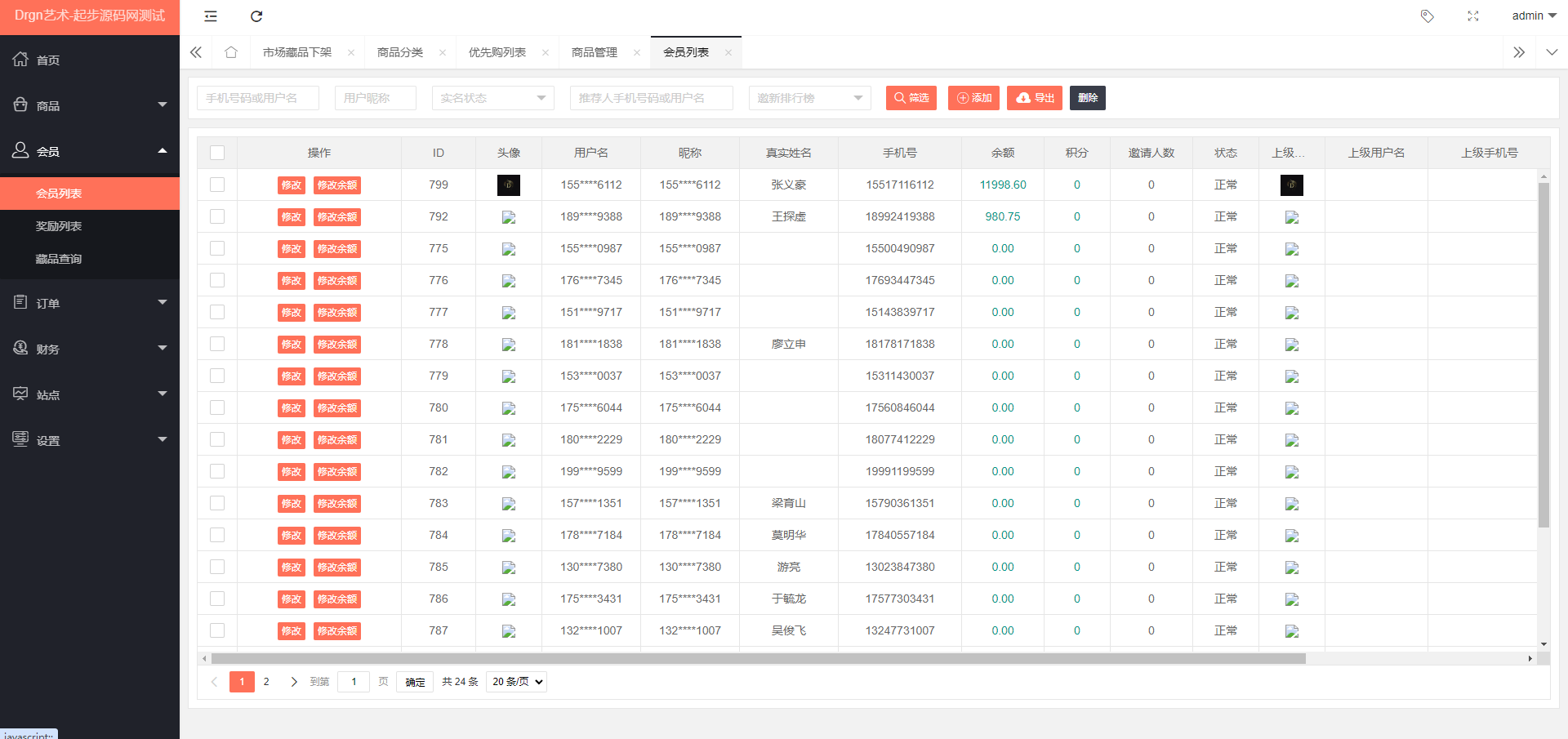This screenshot has width=1568, height=739.
Task: Click the refresh page icon
Action: click(256, 16)
